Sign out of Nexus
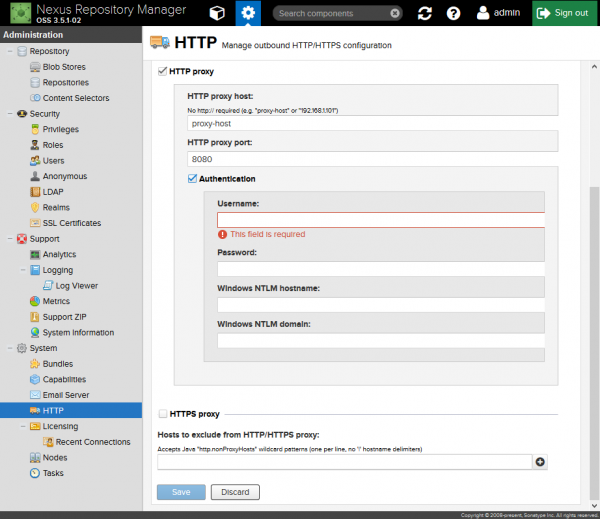Screen dimensions: 600x519 coord(563,13)
